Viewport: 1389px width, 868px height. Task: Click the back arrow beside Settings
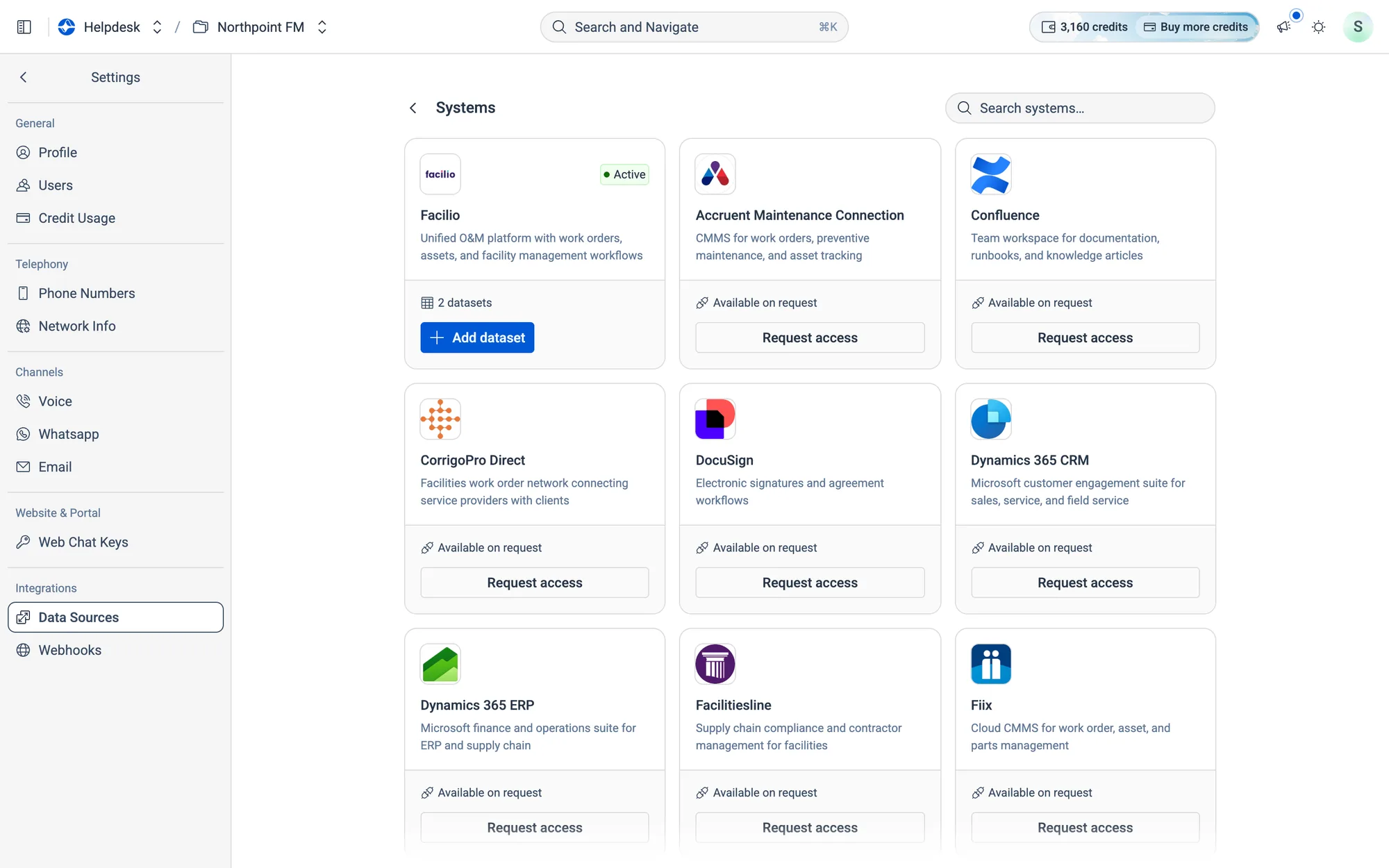tap(24, 77)
